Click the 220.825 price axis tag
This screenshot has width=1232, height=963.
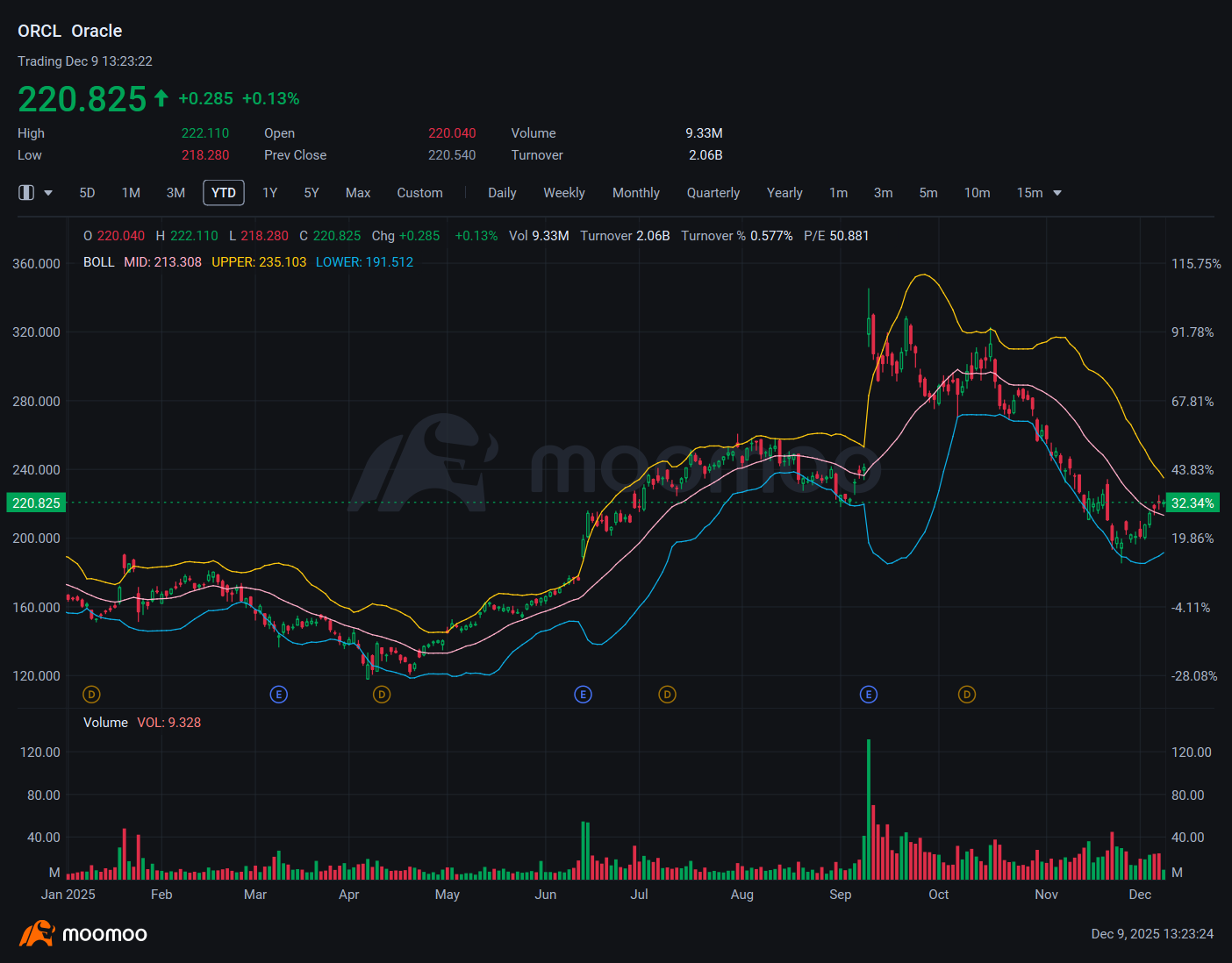point(36,503)
